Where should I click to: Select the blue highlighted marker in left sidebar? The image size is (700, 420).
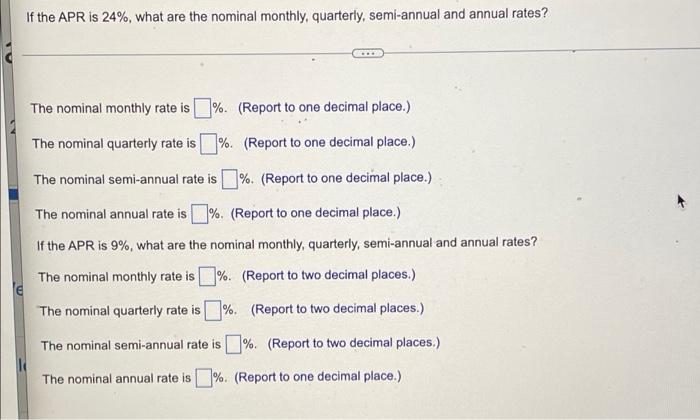pos(14,195)
